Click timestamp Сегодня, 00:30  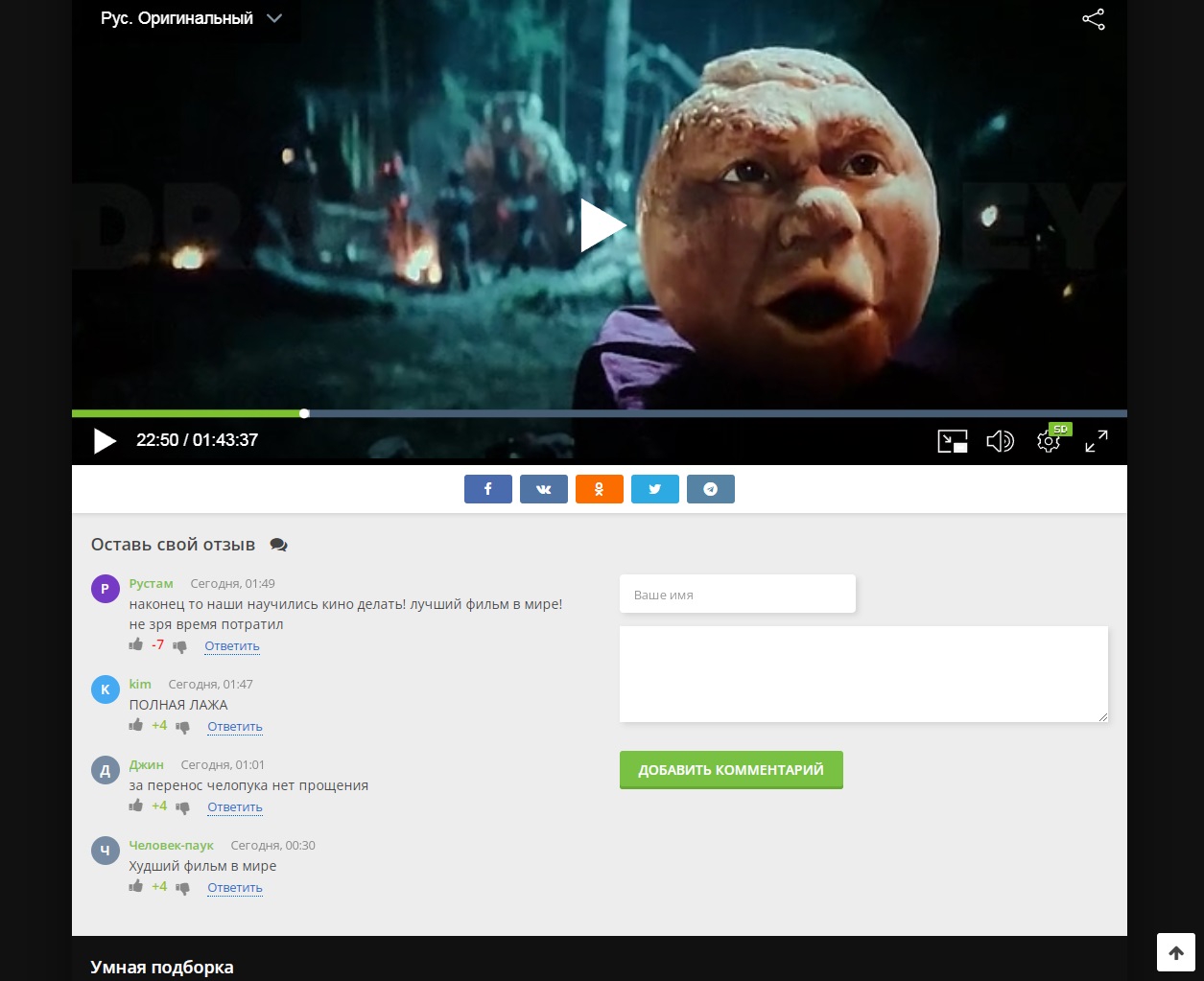pyautogui.click(x=273, y=845)
